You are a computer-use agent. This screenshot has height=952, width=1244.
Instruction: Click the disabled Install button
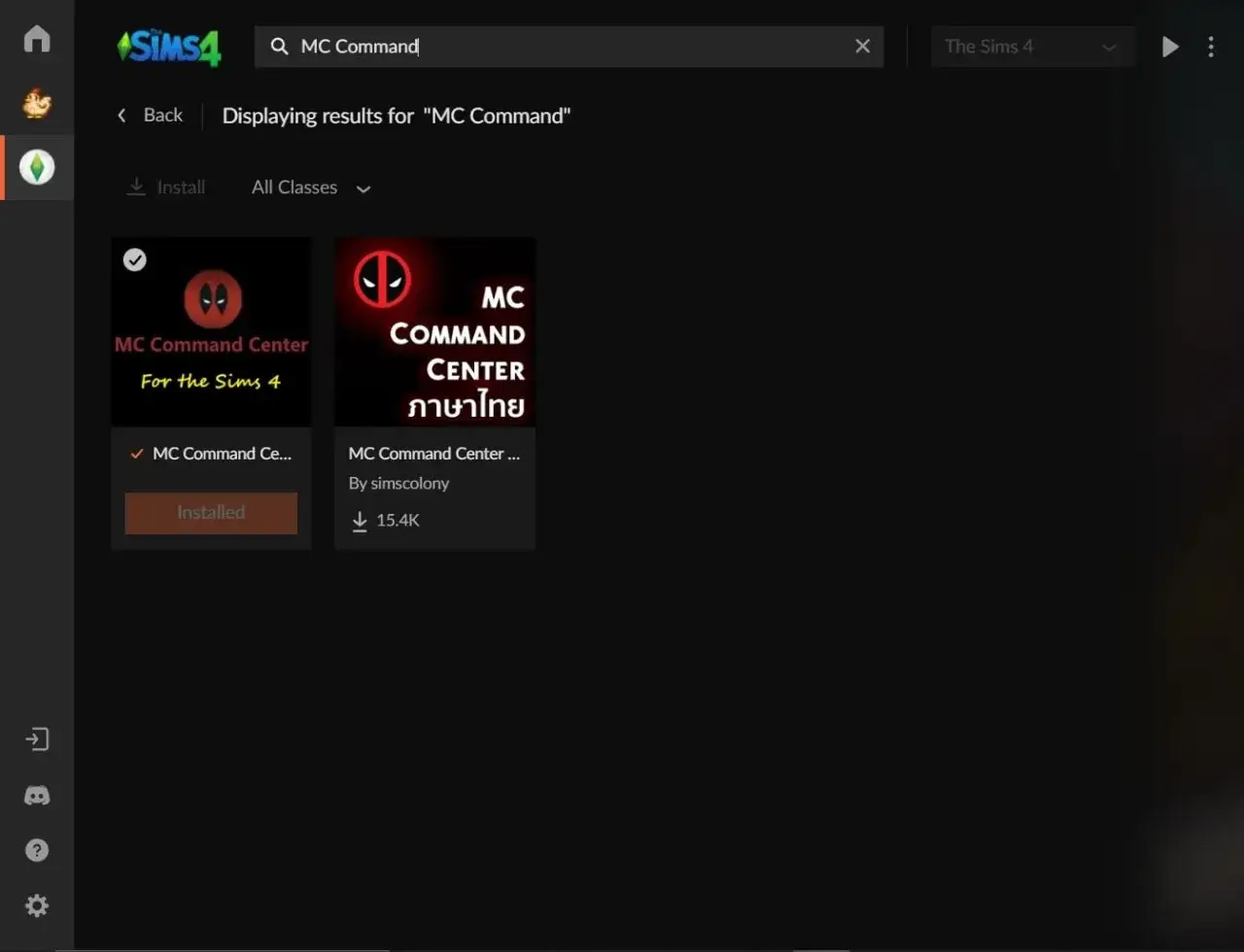pos(166,187)
